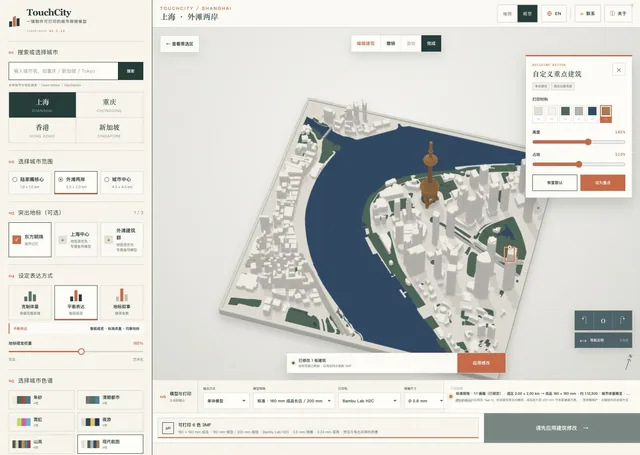Image resolution: width=640 pixels, height=455 pixels.
Task: Select the 上海 city tab
Action: pos(42,105)
